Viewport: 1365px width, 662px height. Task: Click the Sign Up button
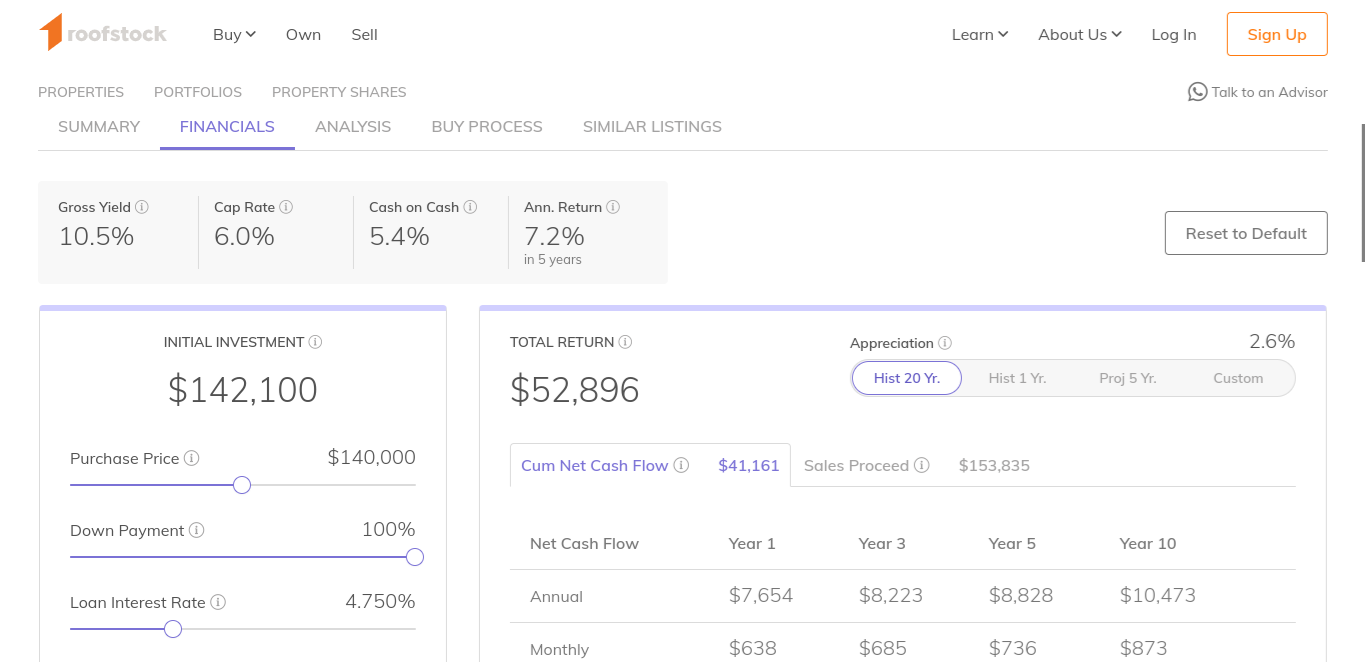(1277, 34)
